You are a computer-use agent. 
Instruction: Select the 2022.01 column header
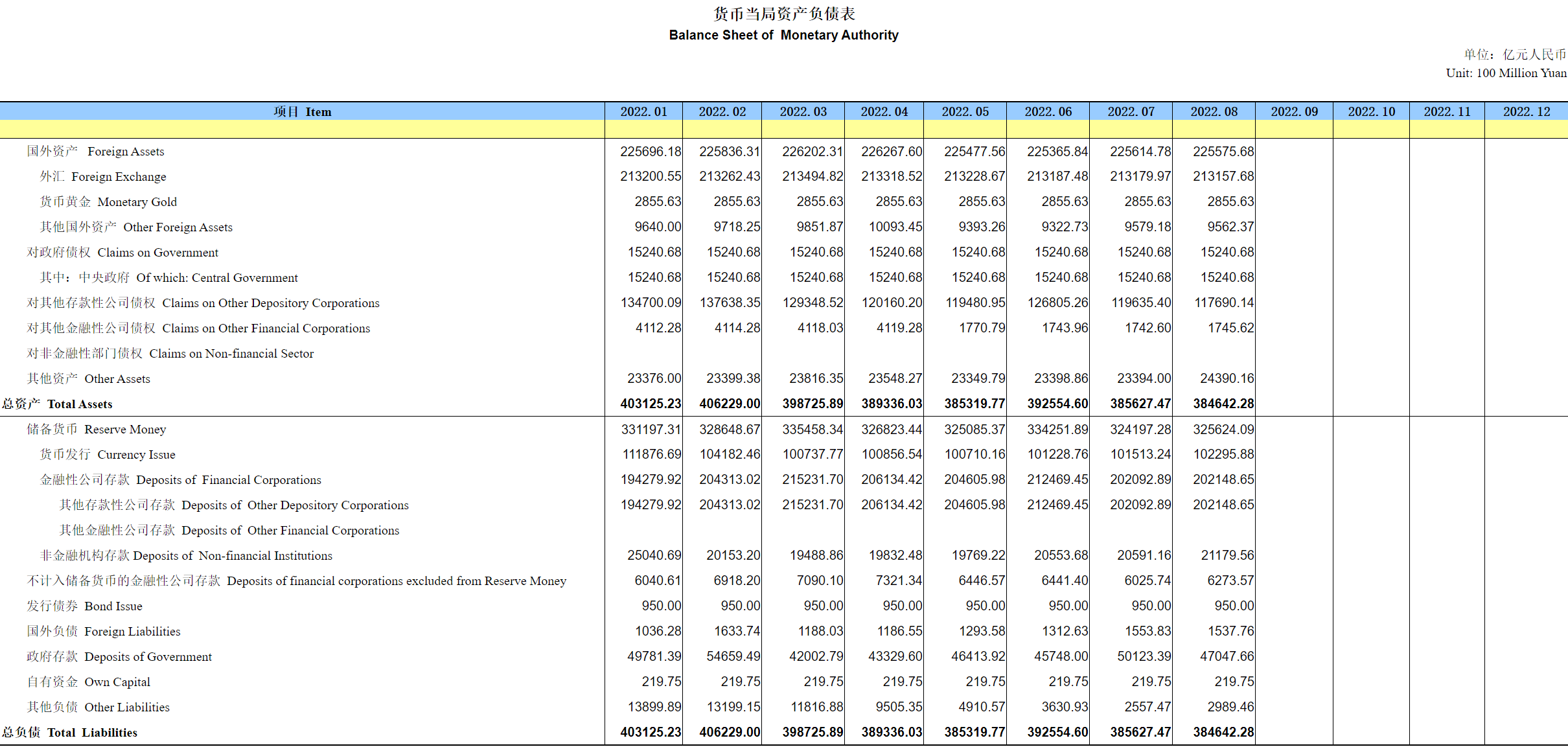tap(643, 111)
